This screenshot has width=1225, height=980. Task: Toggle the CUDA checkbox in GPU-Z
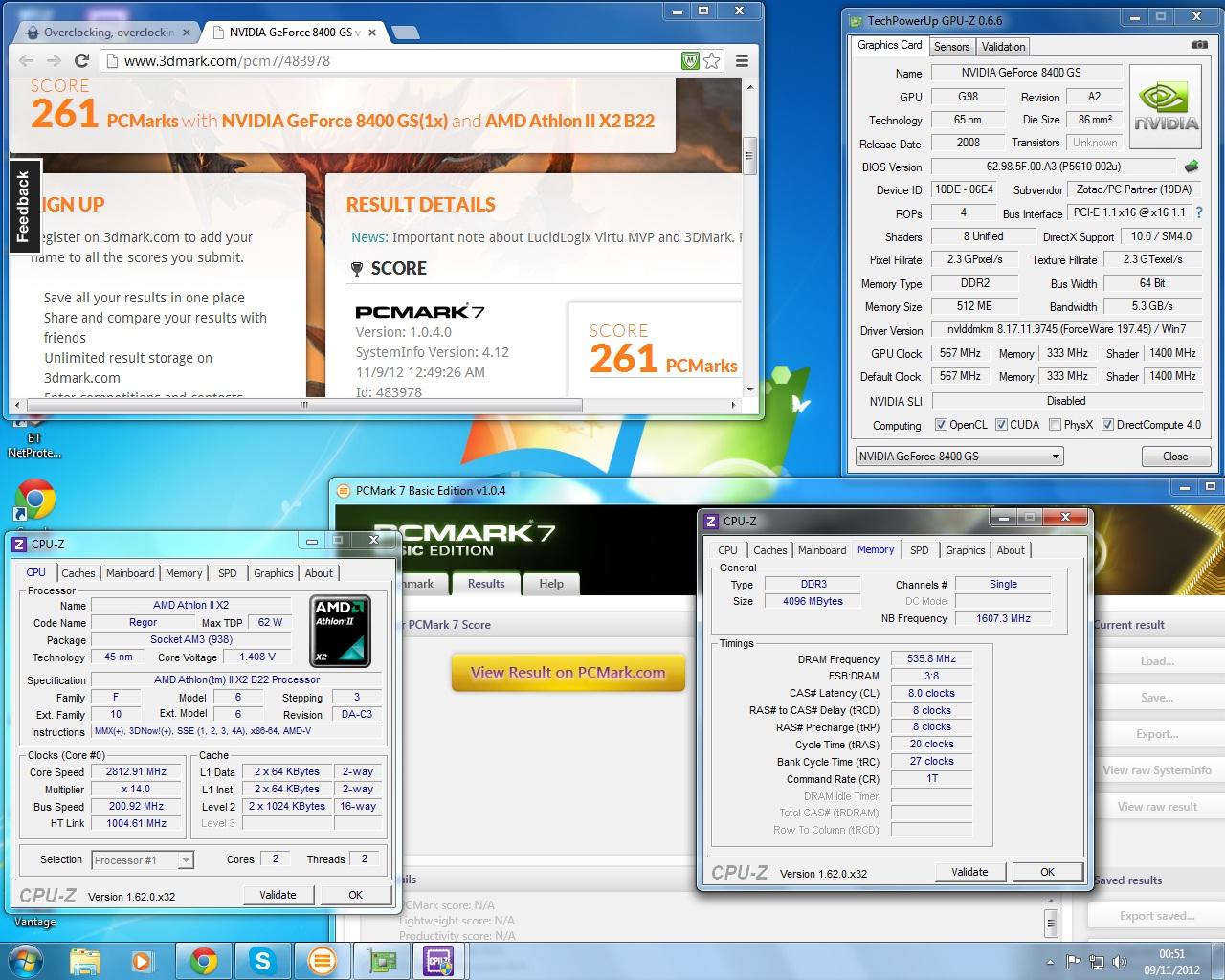tap(1001, 425)
